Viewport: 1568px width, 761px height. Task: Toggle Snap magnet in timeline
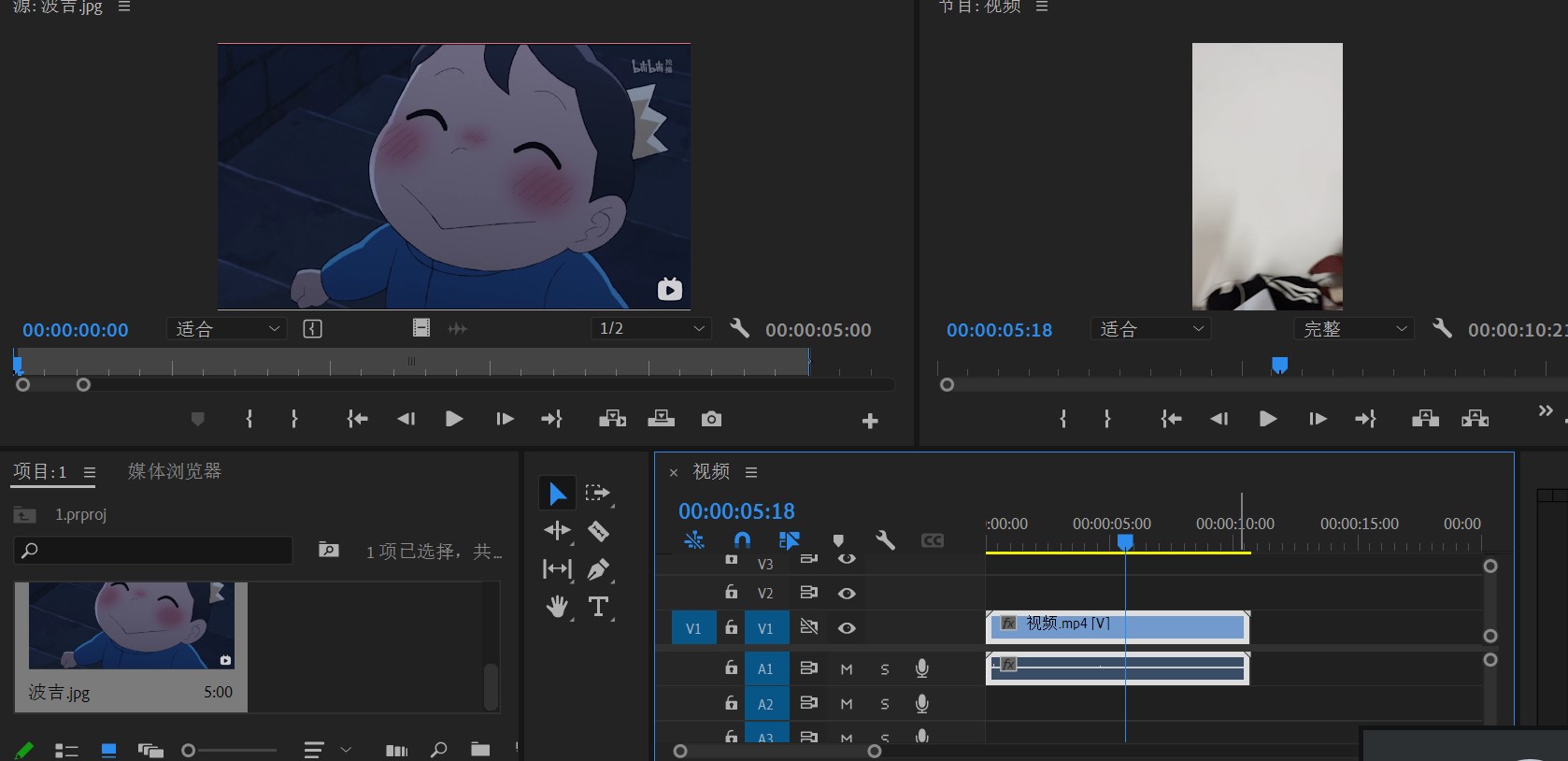pyautogui.click(x=742, y=540)
